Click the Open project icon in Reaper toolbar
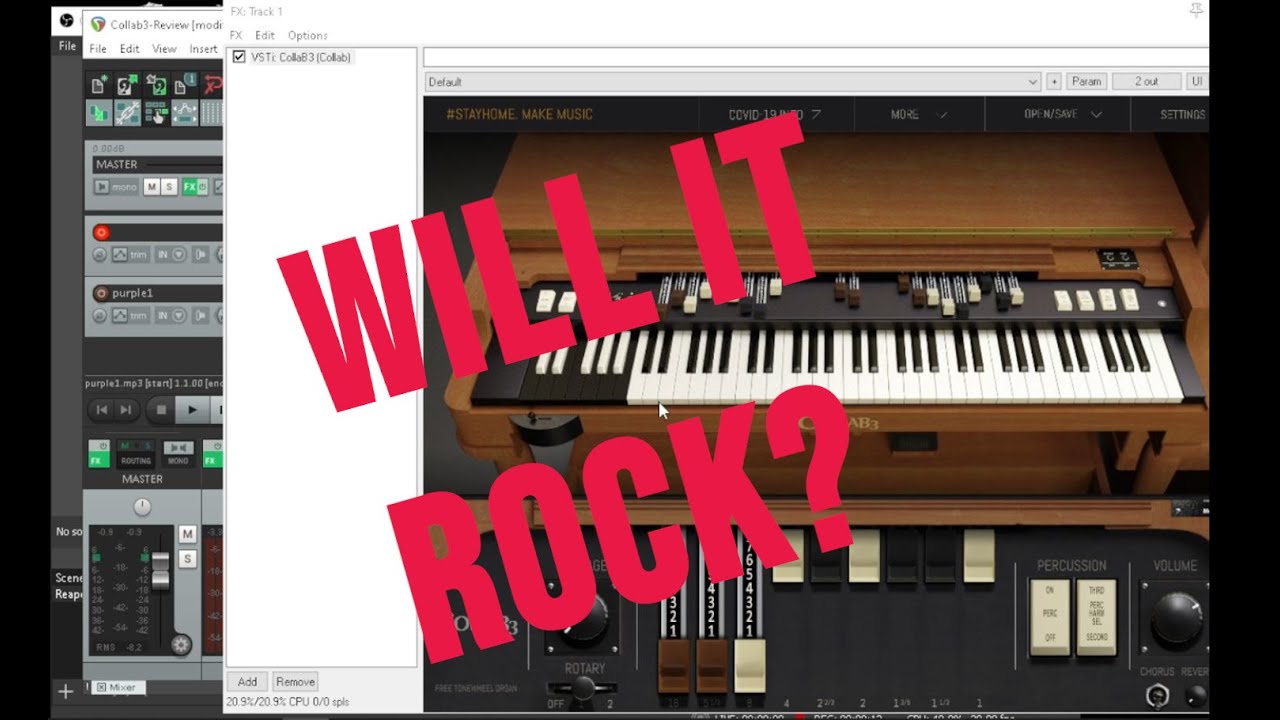1280x720 pixels. 127,86
